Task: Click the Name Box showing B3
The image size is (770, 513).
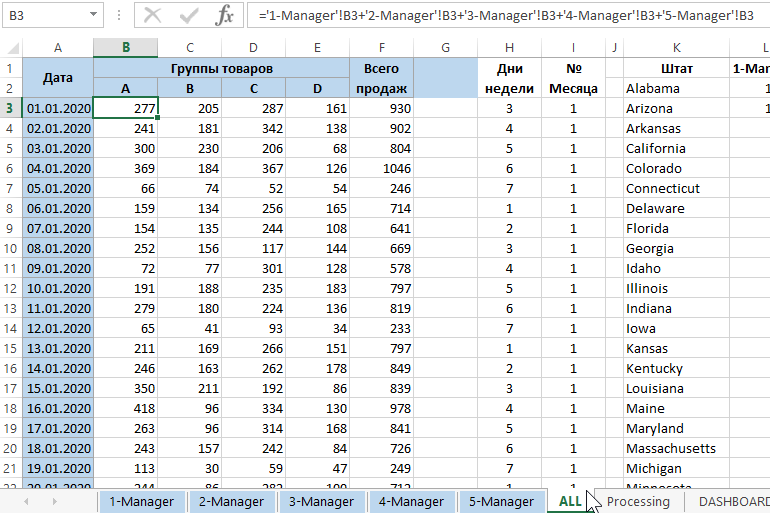Action: tap(45, 15)
